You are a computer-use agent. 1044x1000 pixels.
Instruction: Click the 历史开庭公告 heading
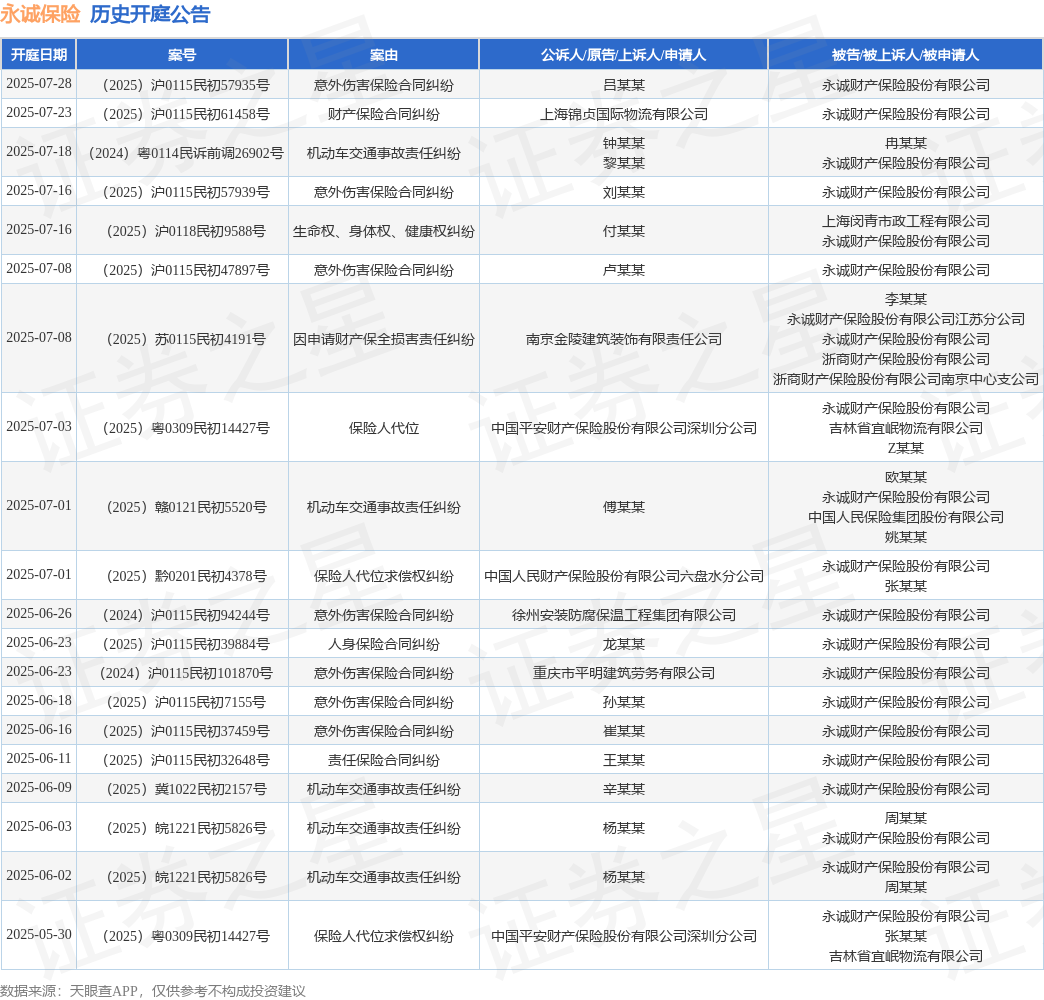click(150, 14)
